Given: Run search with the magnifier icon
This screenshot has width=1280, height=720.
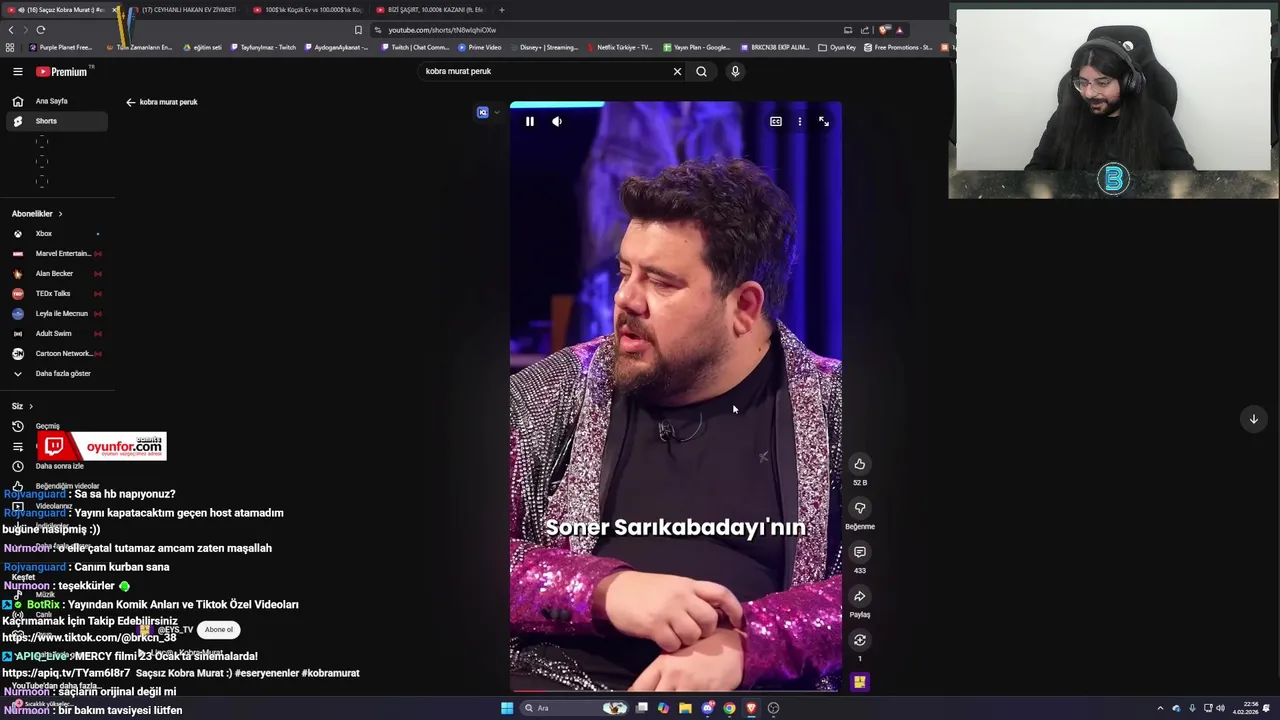Looking at the screenshot, I should tap(701, 71).
